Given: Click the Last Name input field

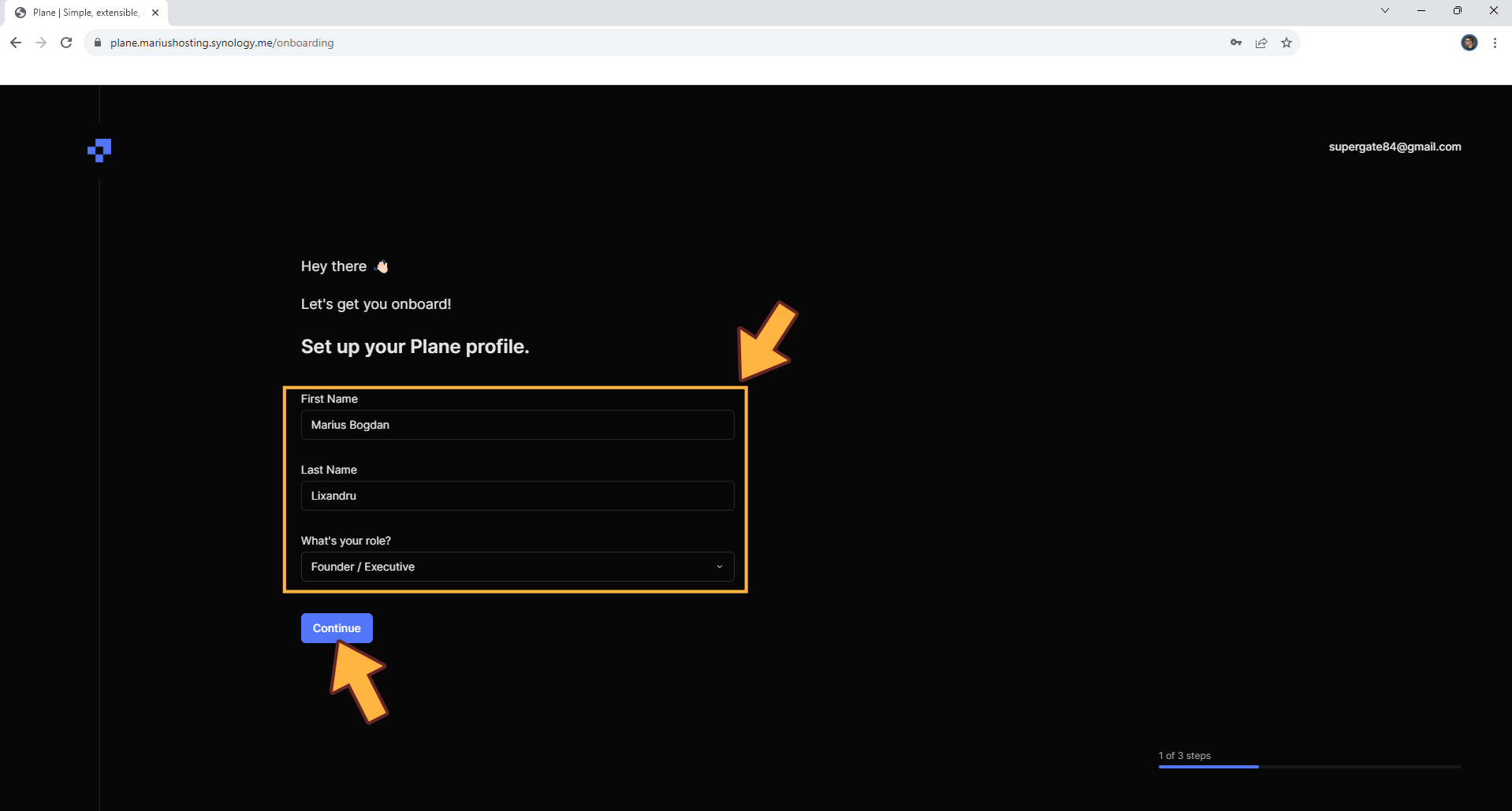Looking at the screenshot, I should coord(517,496).
